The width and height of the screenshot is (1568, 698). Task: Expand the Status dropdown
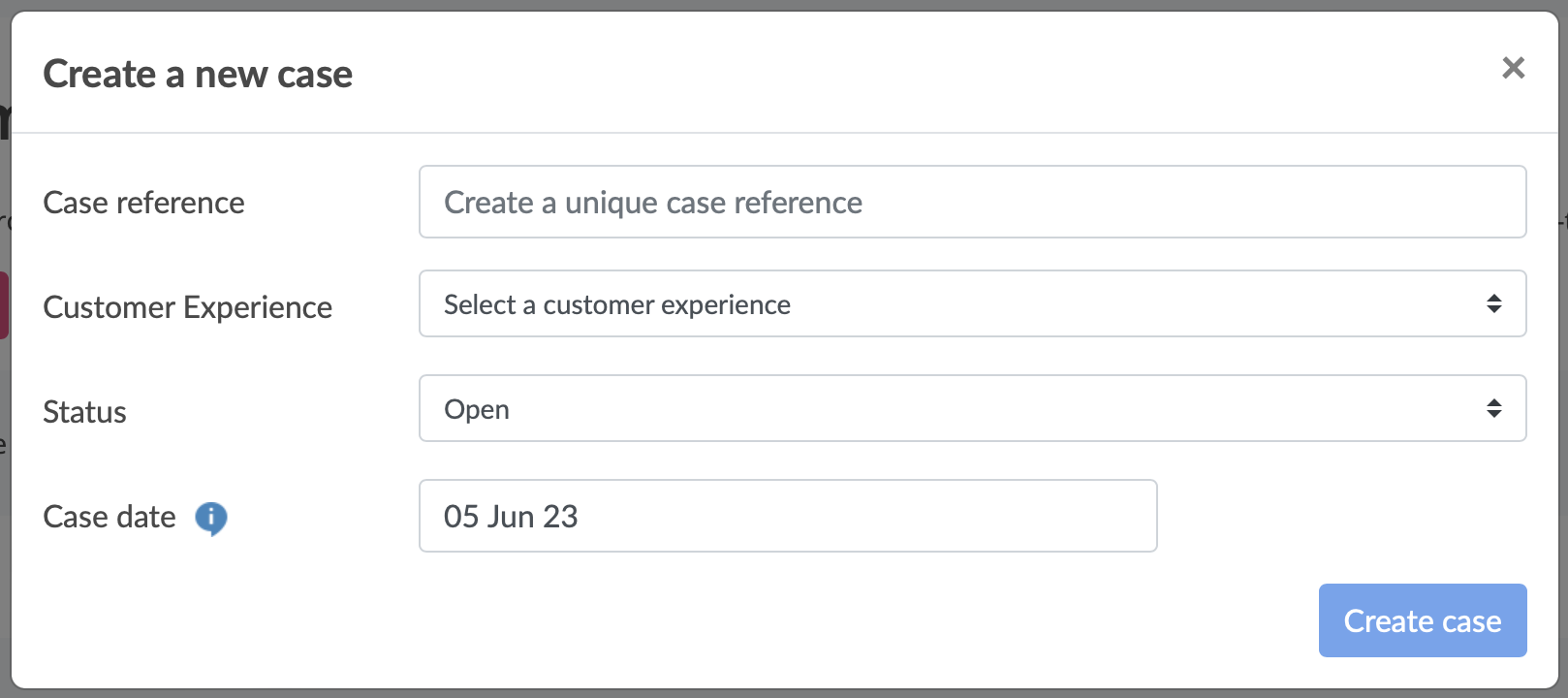pyautogui.click(x=972, y=408)
